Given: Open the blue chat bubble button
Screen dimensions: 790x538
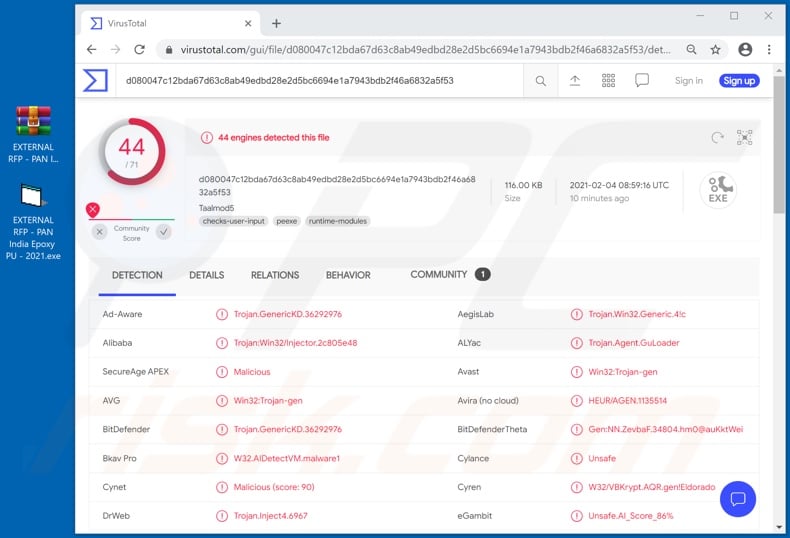Looking at the screenshot, I should 738,499.
